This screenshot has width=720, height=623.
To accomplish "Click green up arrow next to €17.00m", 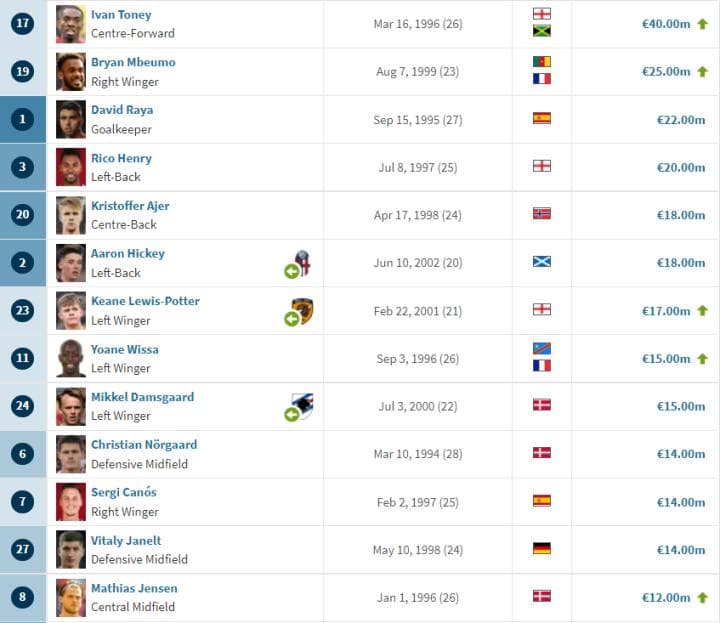I will [703, 311].
